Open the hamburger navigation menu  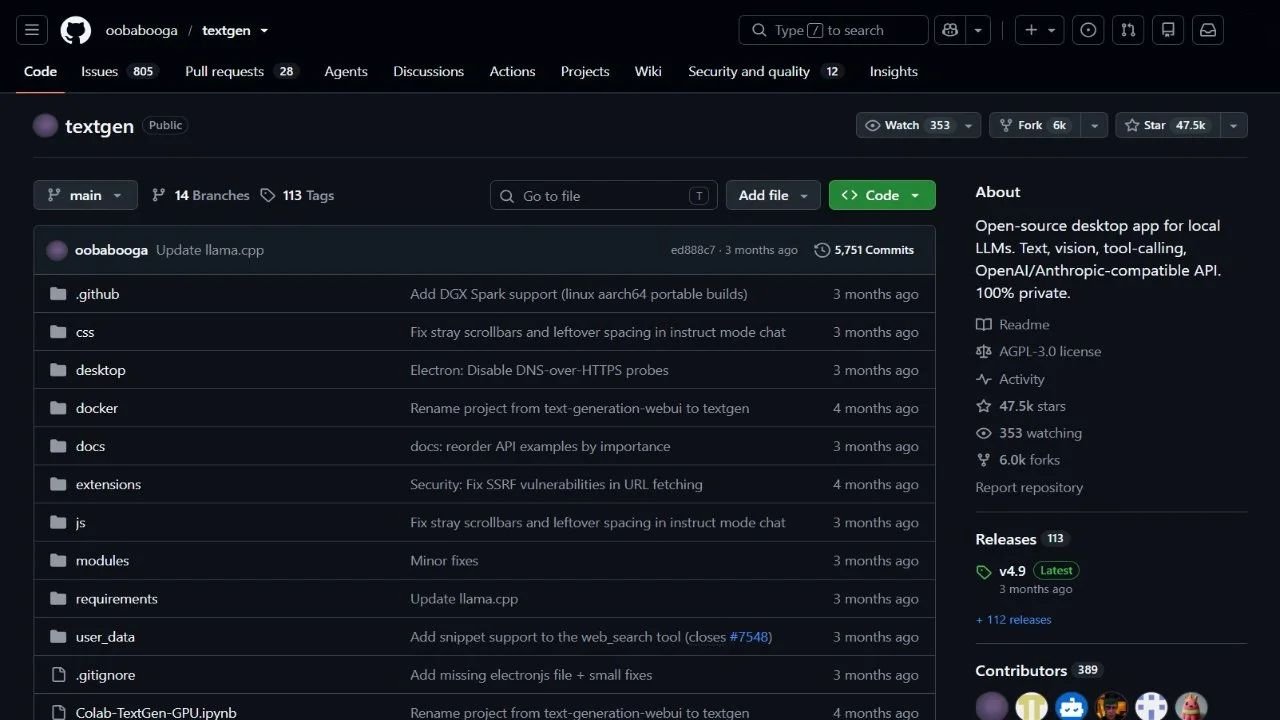click(32, 30)
